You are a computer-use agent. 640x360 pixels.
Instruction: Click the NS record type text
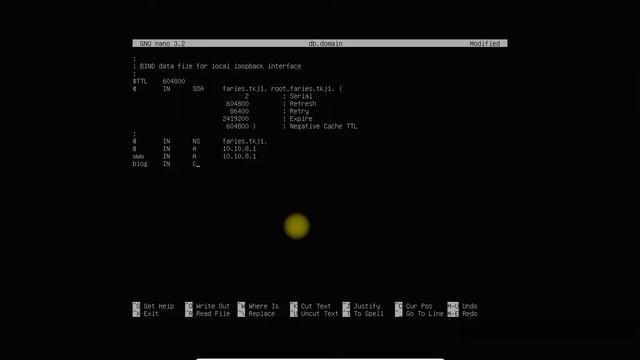click(196, 141)
